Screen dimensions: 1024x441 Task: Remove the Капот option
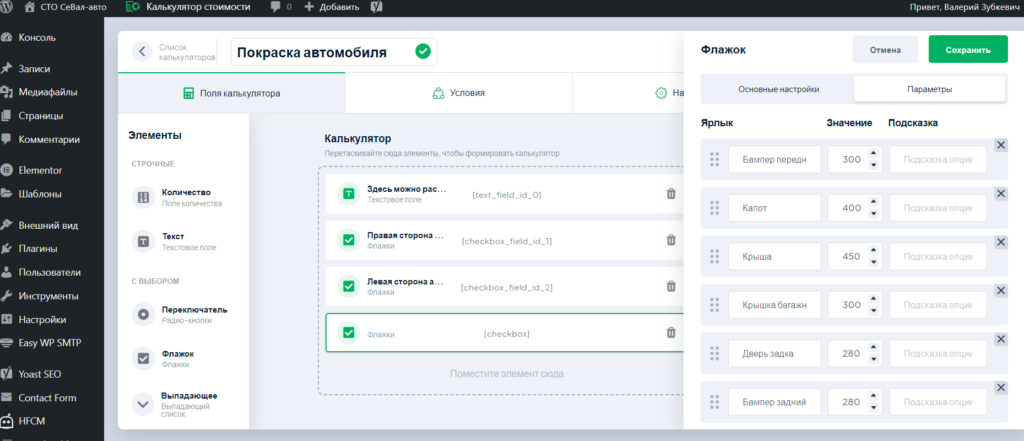1000,194
